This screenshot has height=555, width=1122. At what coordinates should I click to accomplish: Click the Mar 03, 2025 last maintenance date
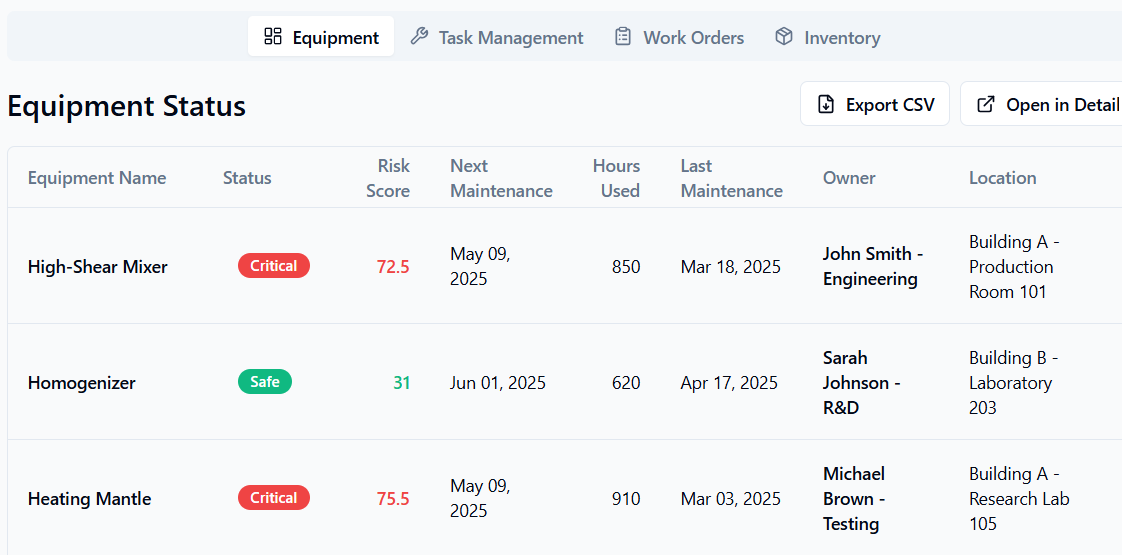(731, 498)
